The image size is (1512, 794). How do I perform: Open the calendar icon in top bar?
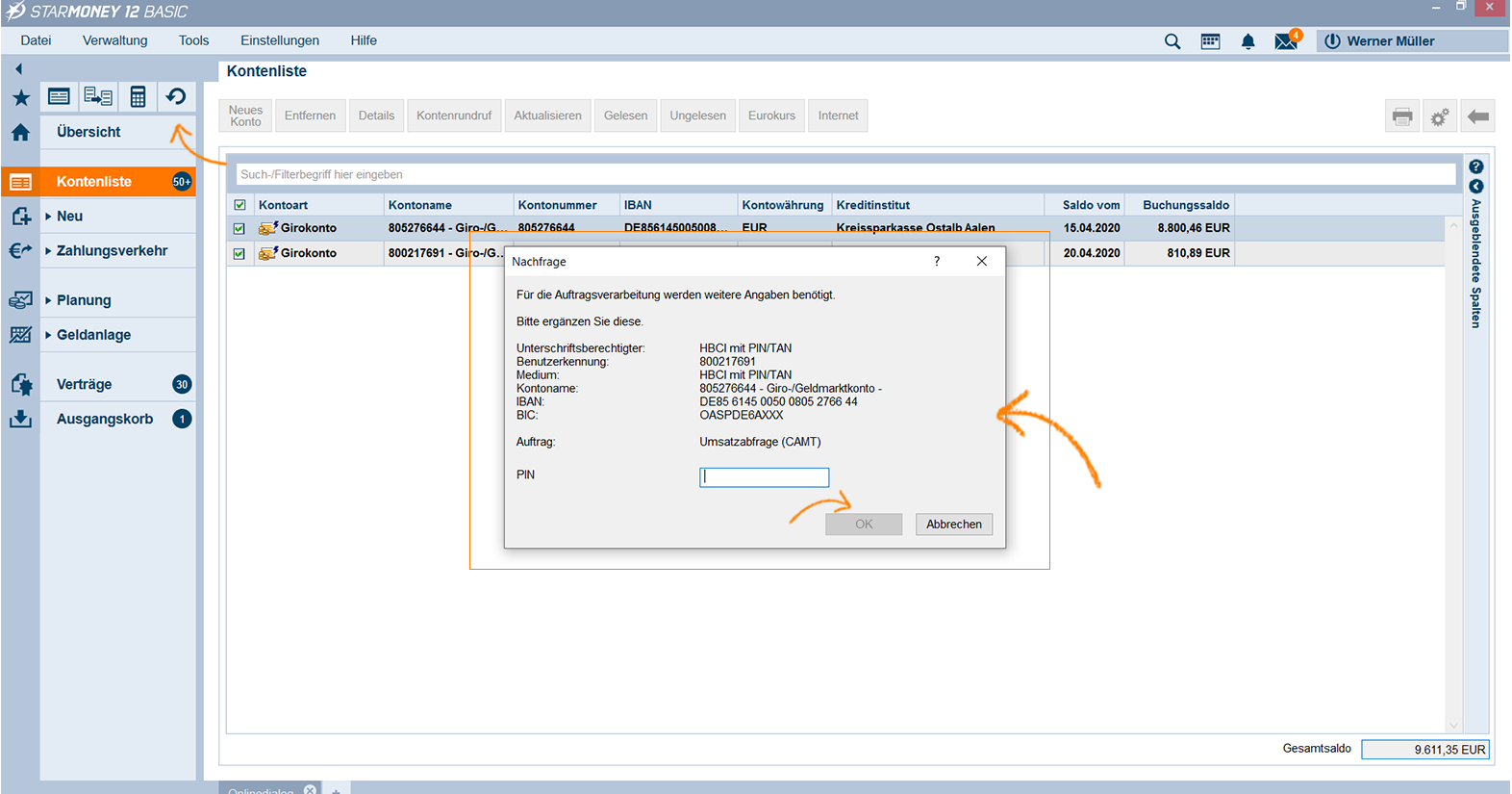pyautogui.click(x=1210, y=41)
